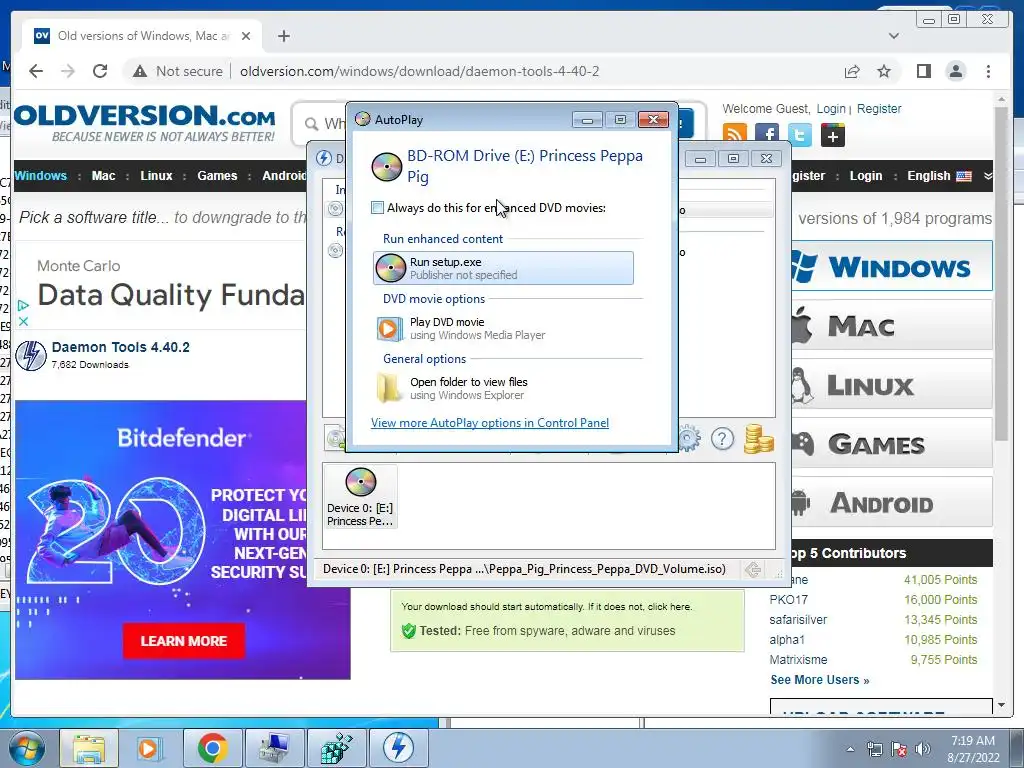Screen dimensions: 1024x768
Task: Show hidden system tray icons arrow
Action: click(850, 749)
